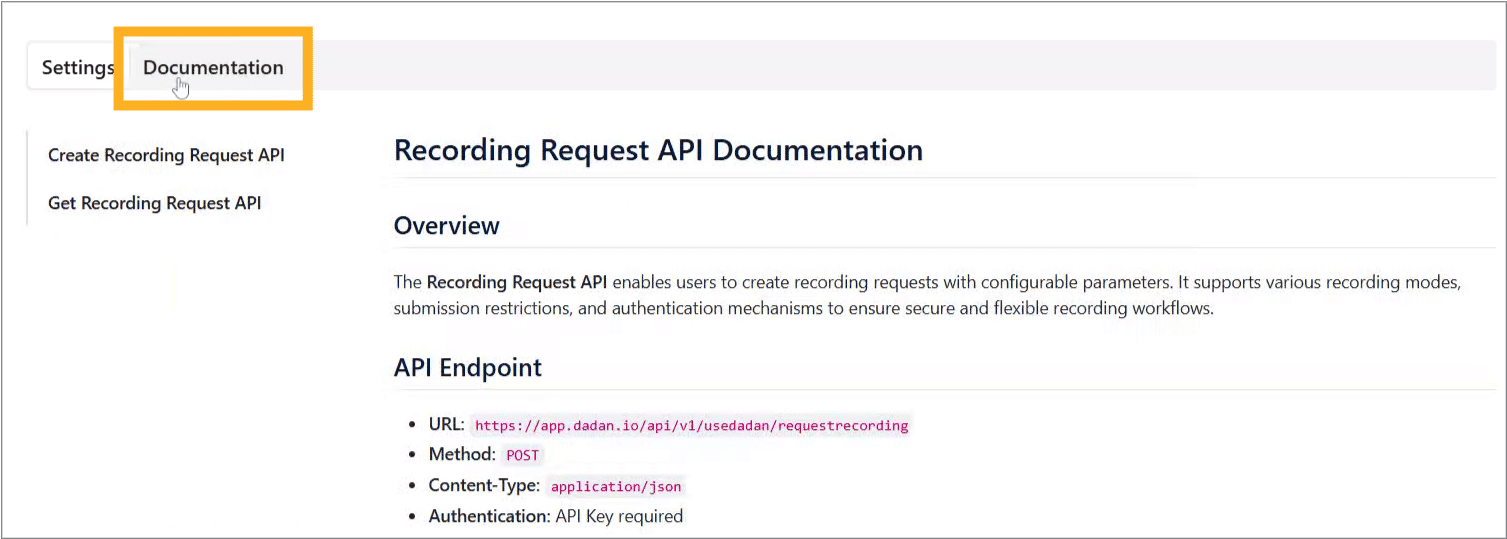Click the 'Method:' bullet label
Image resolution: width=1507 pixels, height=539 pixels.
tap(462, 454)
